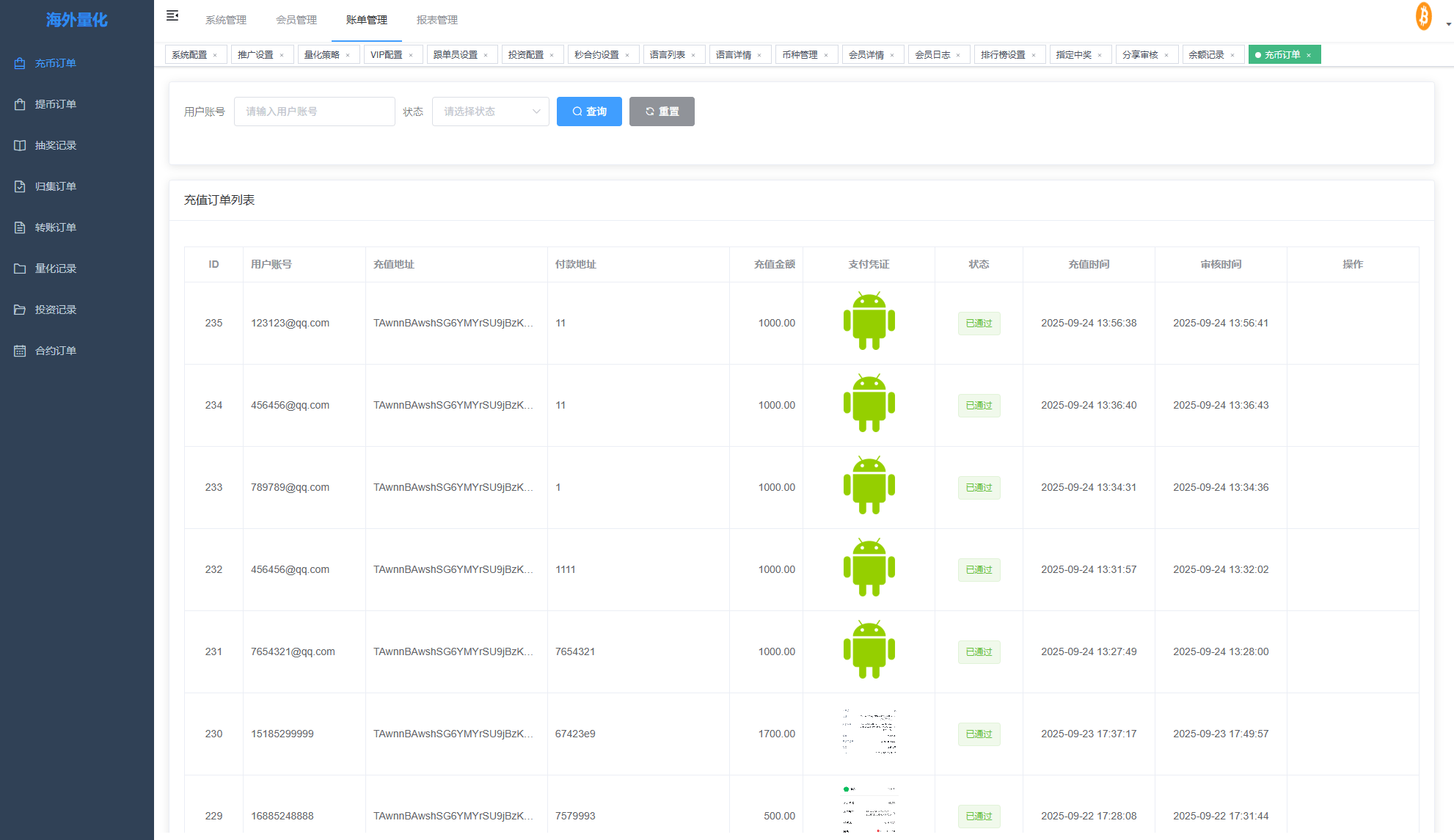Open payment proof thumbnail for order 235
Screen dimensions: 1454x840
[x=869, y=321]
